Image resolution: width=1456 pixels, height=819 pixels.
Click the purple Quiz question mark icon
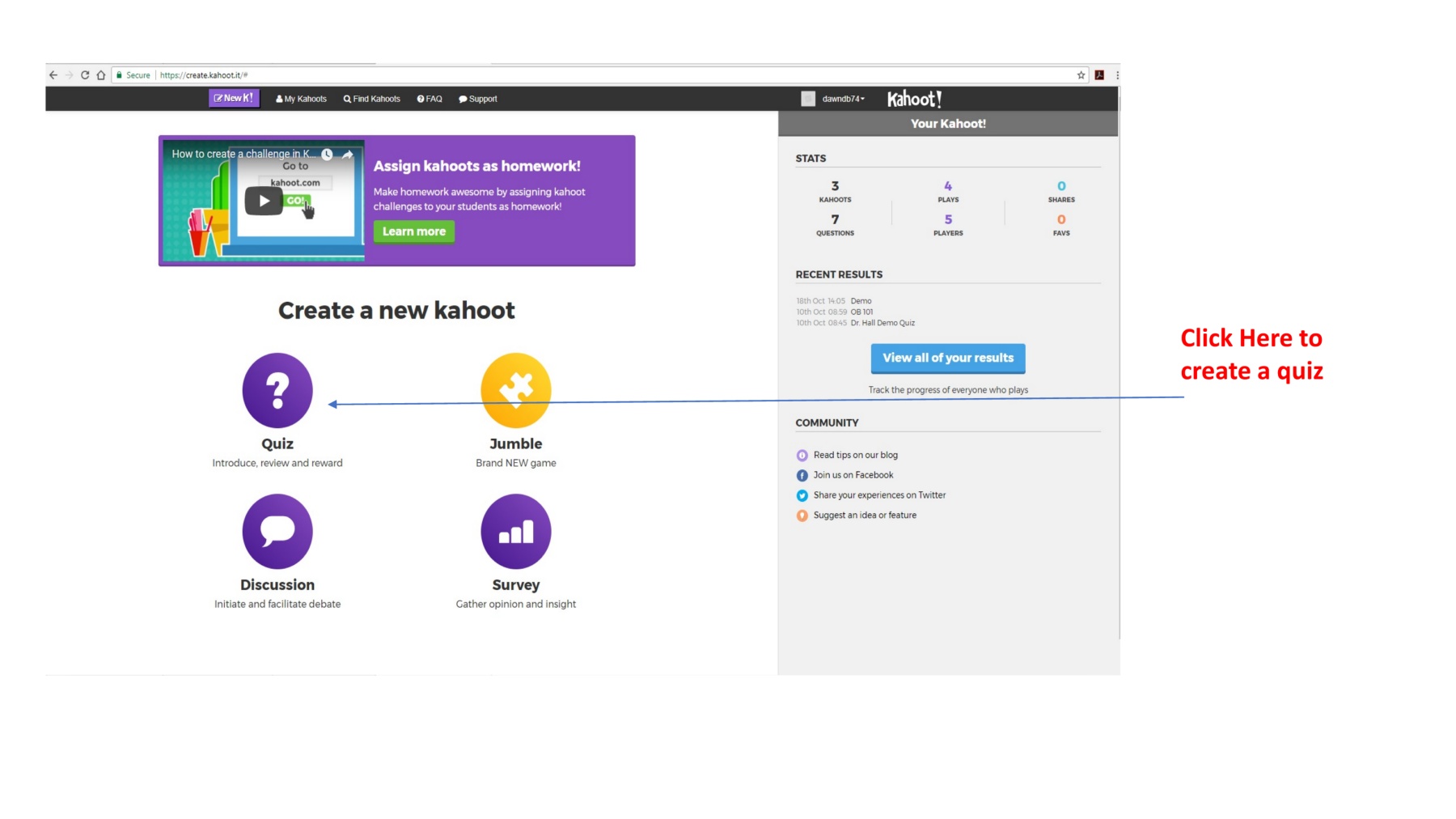click(277, 390)
